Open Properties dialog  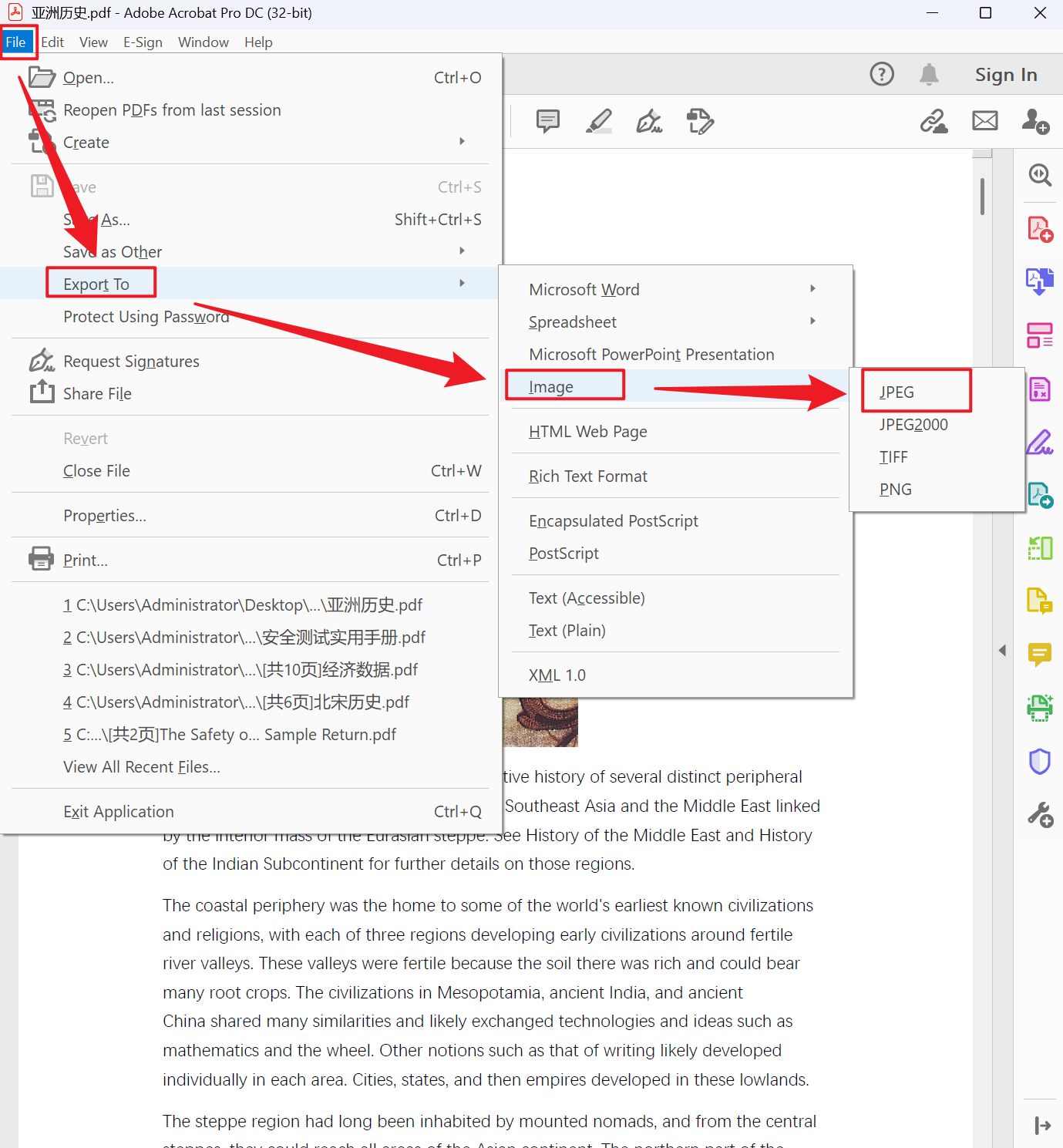click(x=251, y=516)
